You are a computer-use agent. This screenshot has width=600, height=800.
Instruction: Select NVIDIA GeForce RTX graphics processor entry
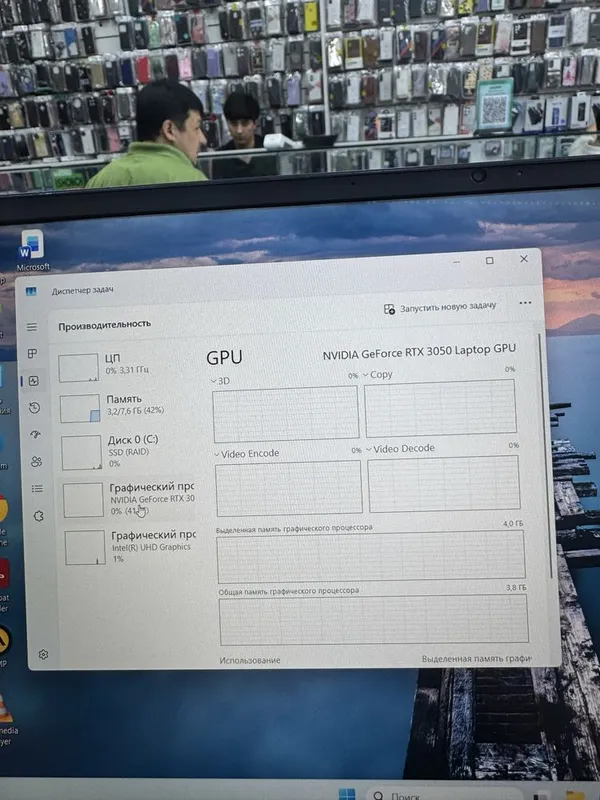[129, 499]
